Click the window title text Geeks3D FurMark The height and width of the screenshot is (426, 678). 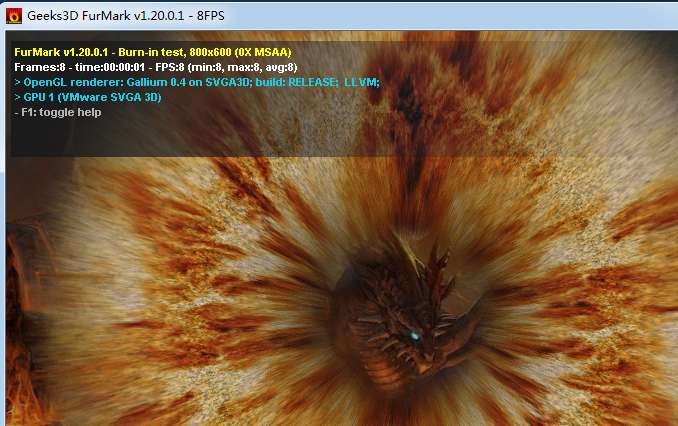(x=78, y=16)
